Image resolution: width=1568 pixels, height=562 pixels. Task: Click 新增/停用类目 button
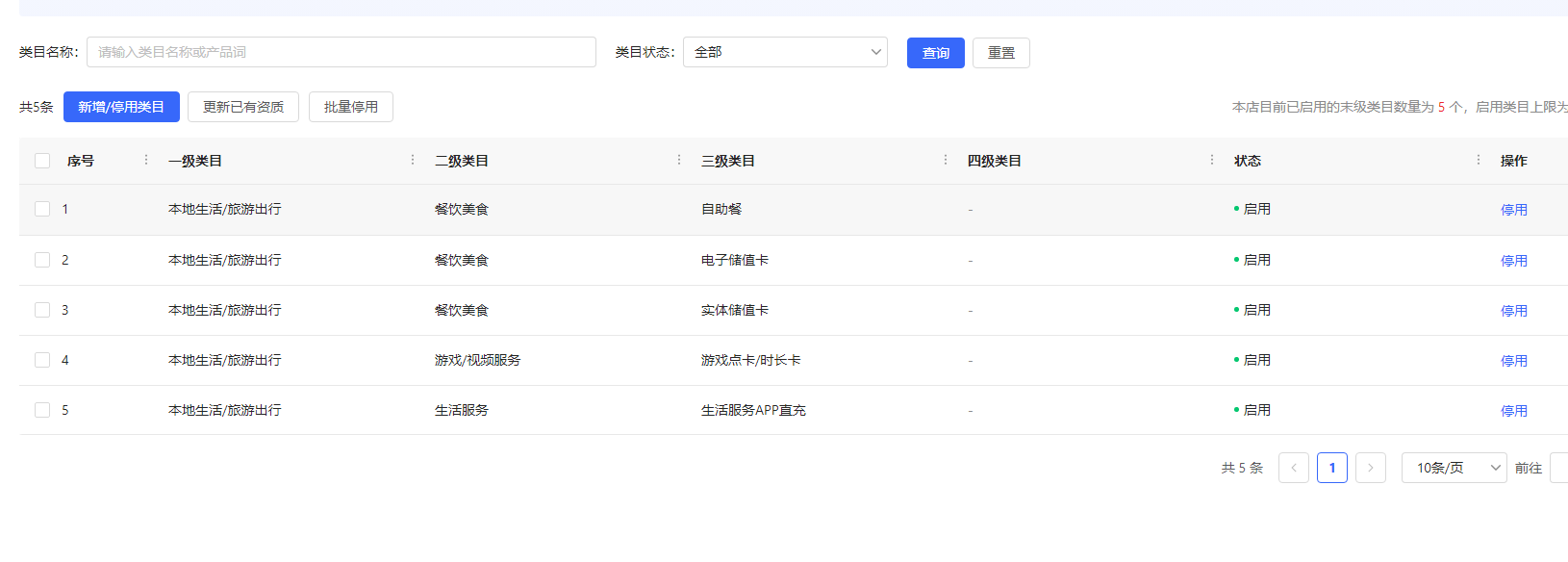[121, 107]
